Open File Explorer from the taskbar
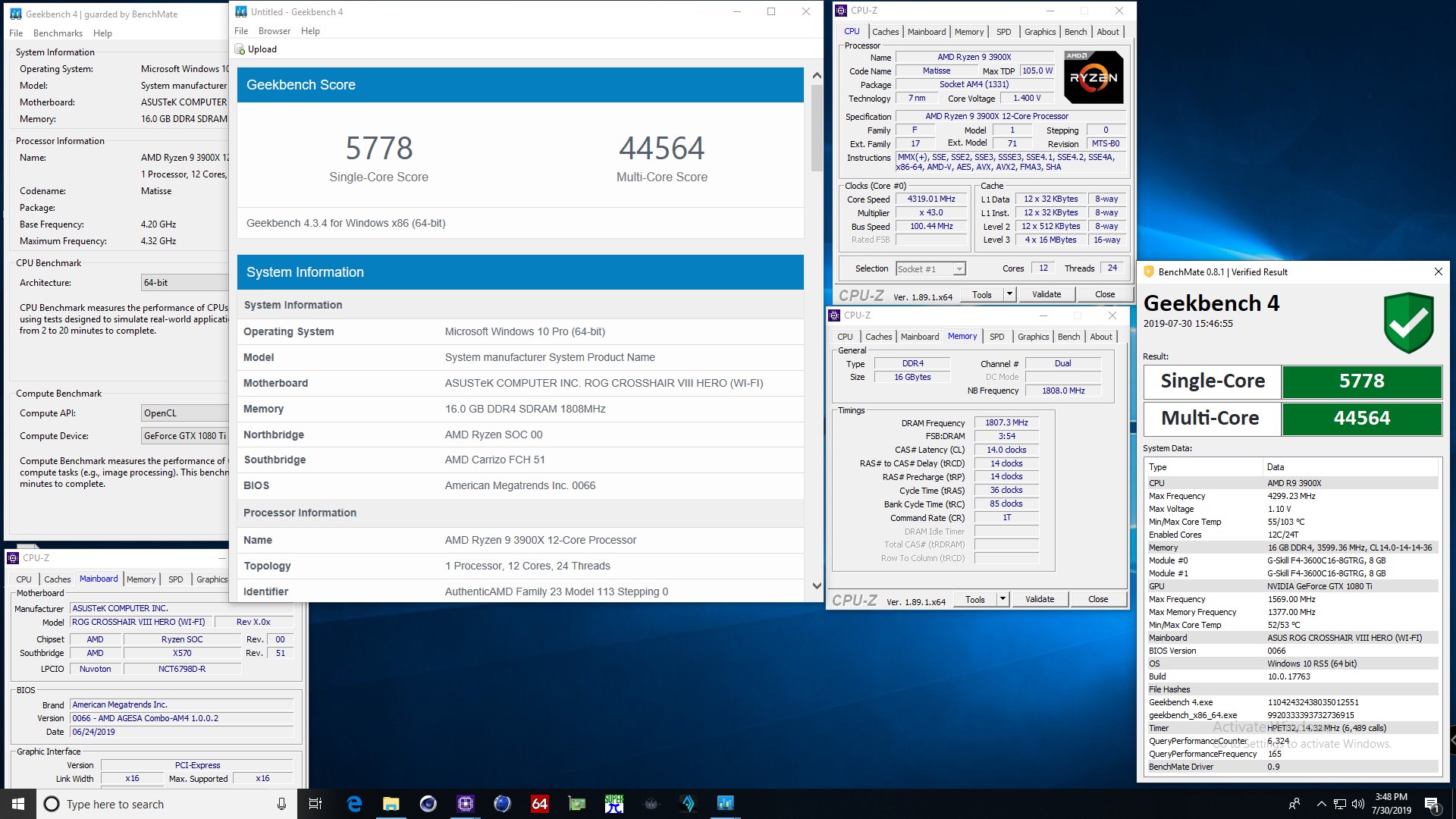 [391, 804]
